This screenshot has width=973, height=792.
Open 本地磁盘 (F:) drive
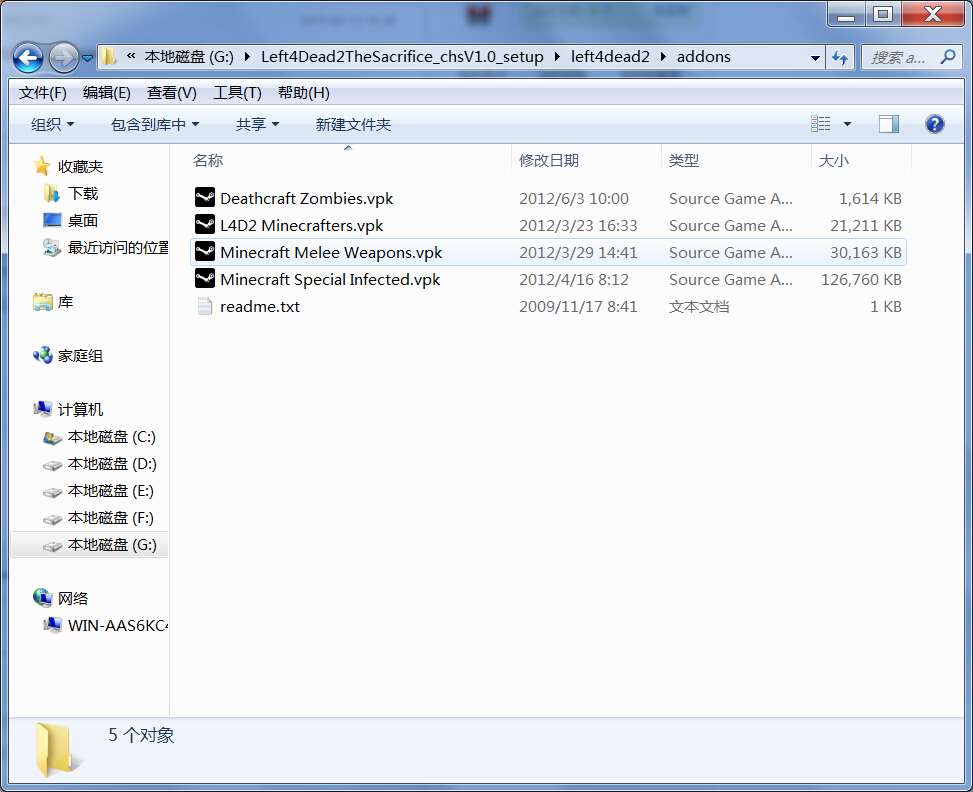point(110,518)
